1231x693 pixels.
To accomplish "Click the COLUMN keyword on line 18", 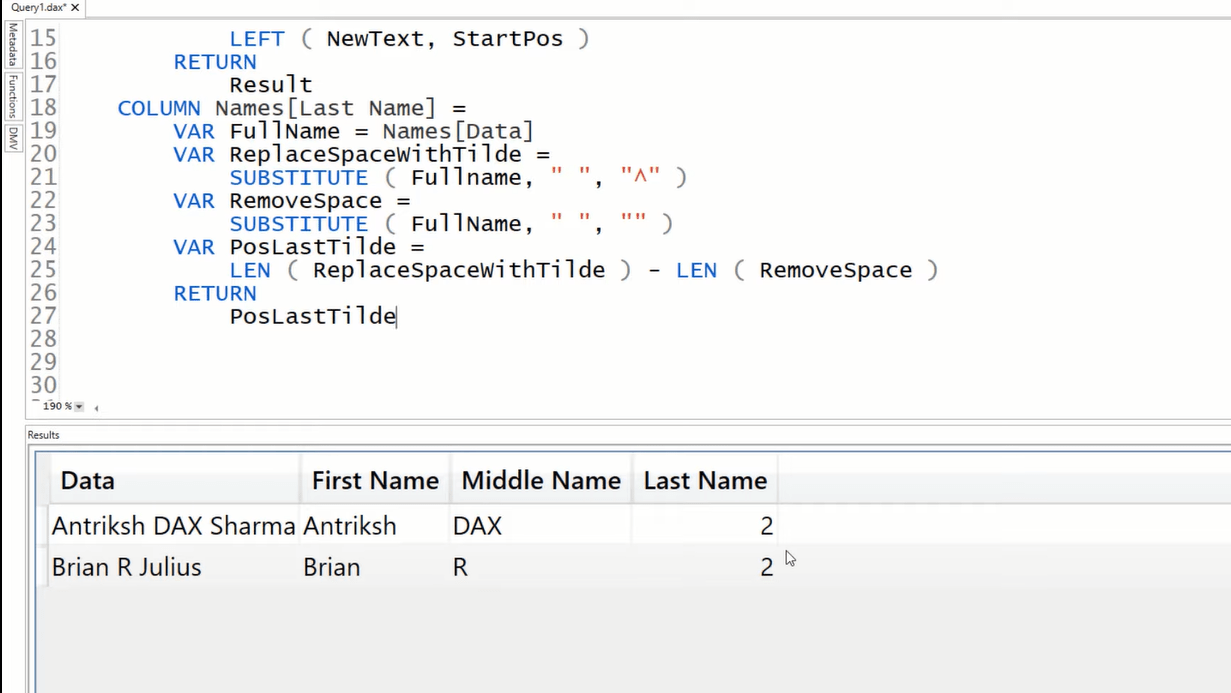I will tap(160, 108).
